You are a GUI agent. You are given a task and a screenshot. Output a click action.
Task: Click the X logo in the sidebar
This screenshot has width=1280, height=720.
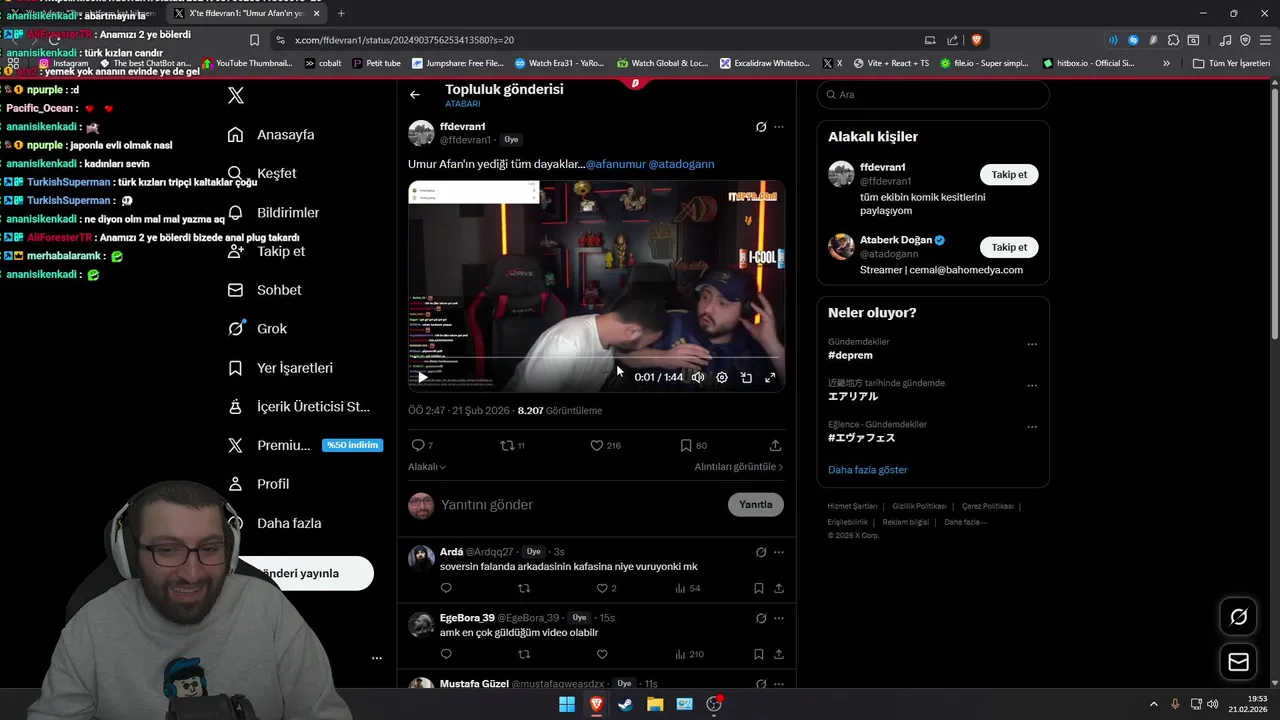tap(236, 96)
